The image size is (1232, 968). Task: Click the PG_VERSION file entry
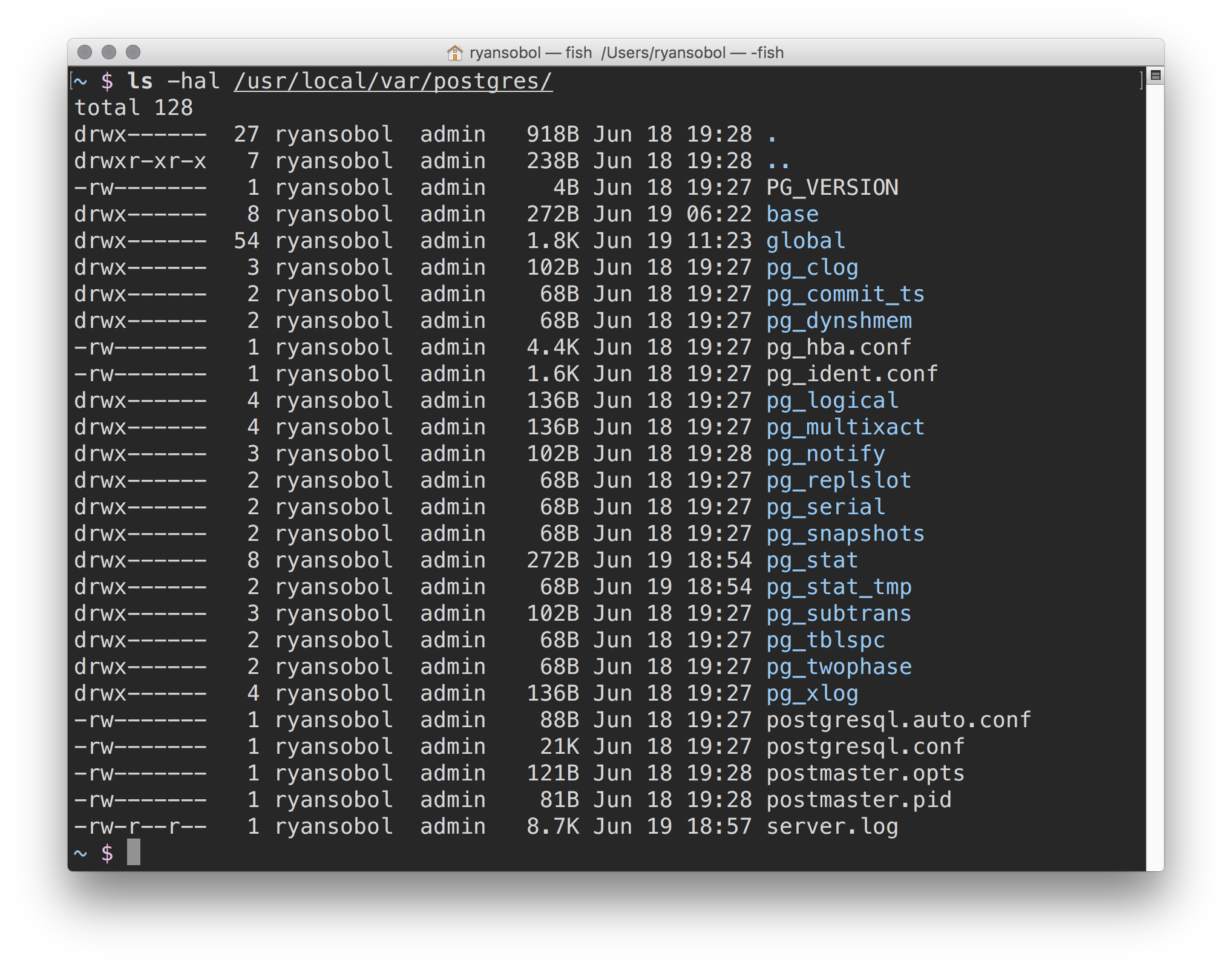831,188
